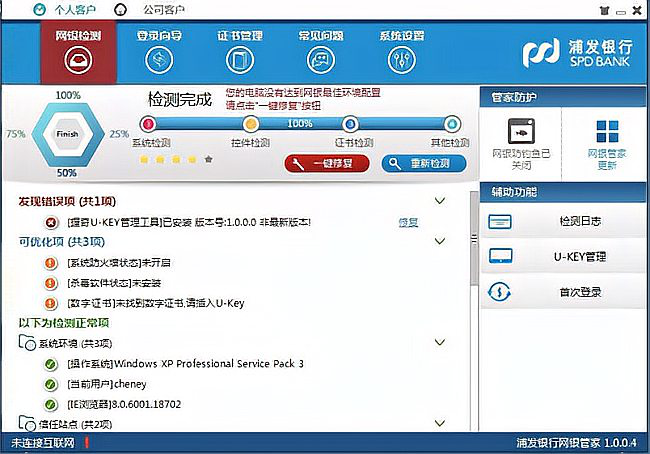The height and width of the screenshot is (454, 650).
Task: Click the 其他检测 step marker
Action: [x=452, y=124]
